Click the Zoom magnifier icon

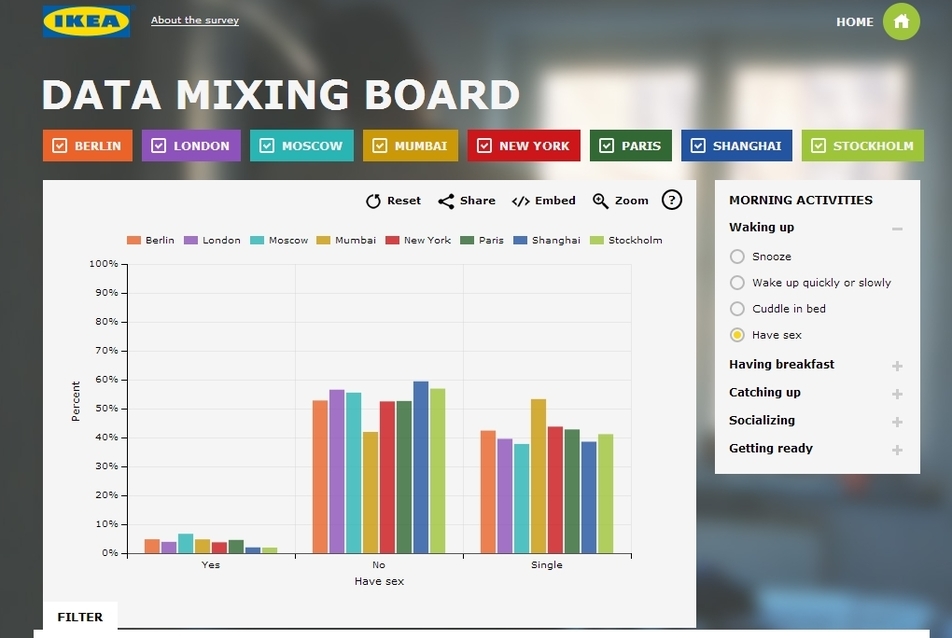click(x=600, y=201)
